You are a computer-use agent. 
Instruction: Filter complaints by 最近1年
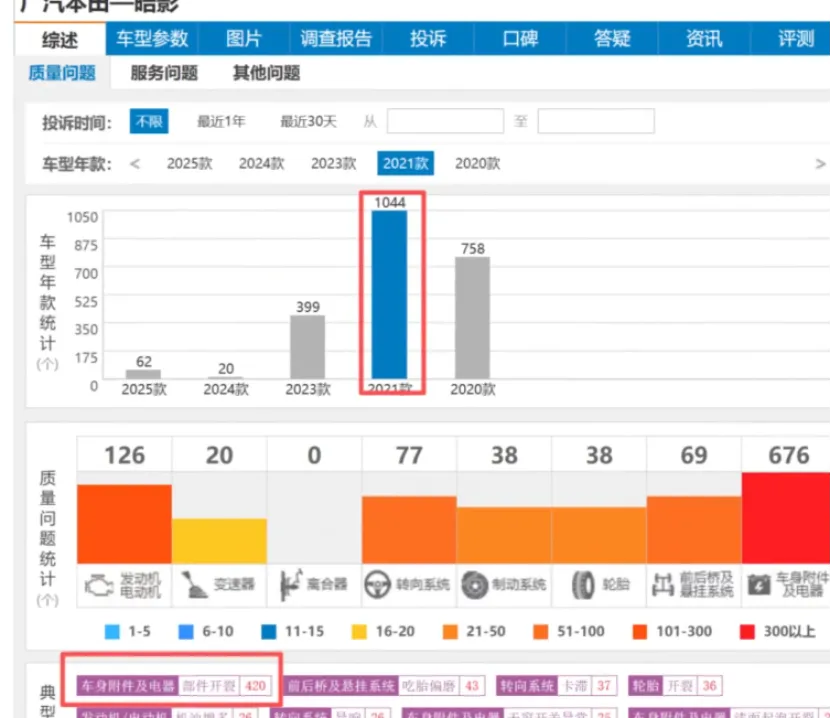(x=221, y=121)
